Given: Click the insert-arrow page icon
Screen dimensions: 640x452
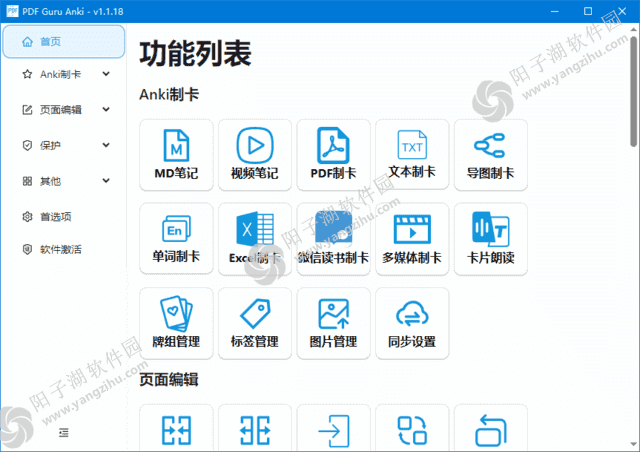Looking at the screenshot, I should [x=333, y=430].
